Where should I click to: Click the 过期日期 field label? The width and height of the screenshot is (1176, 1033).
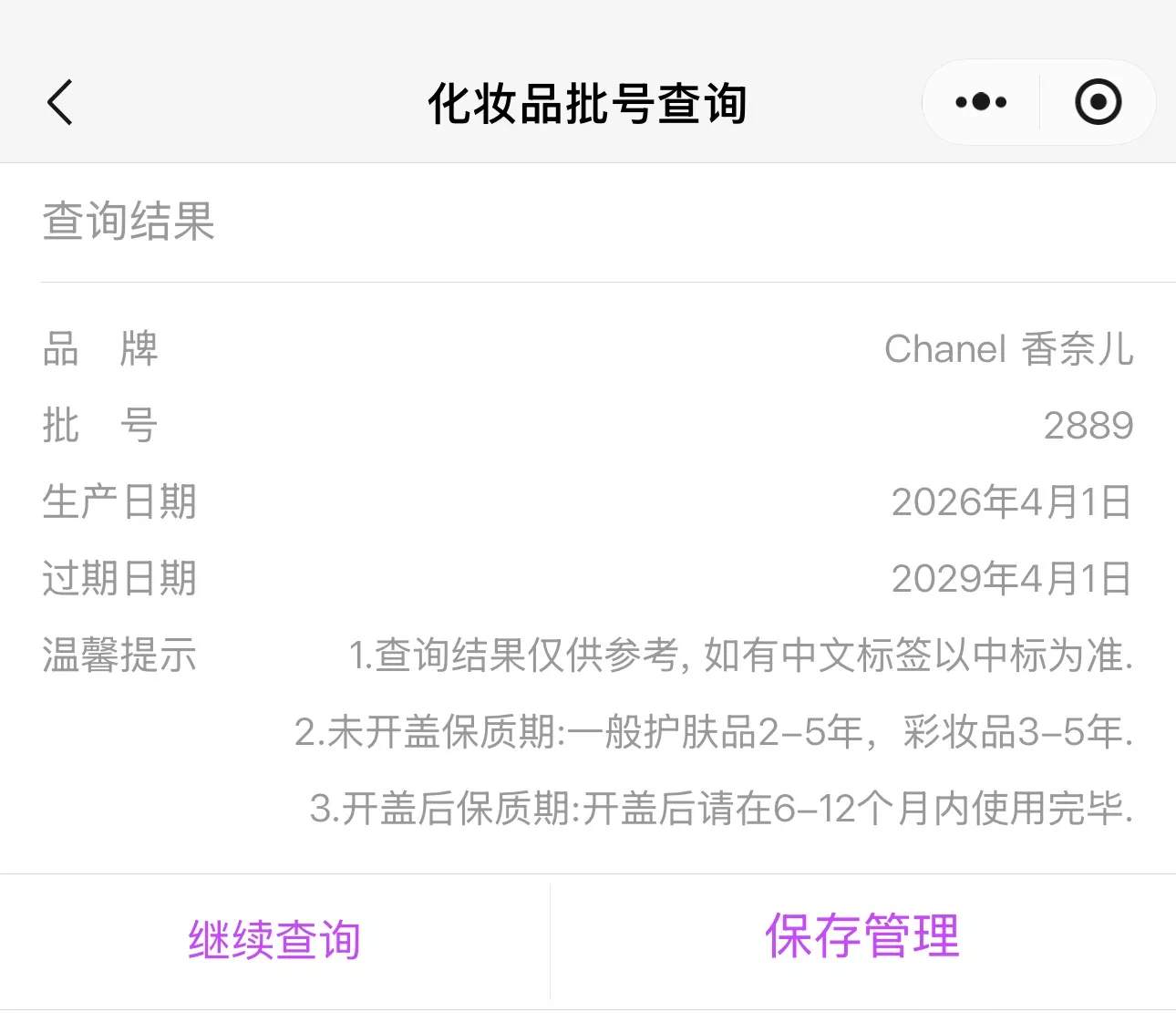click(119, 579)
